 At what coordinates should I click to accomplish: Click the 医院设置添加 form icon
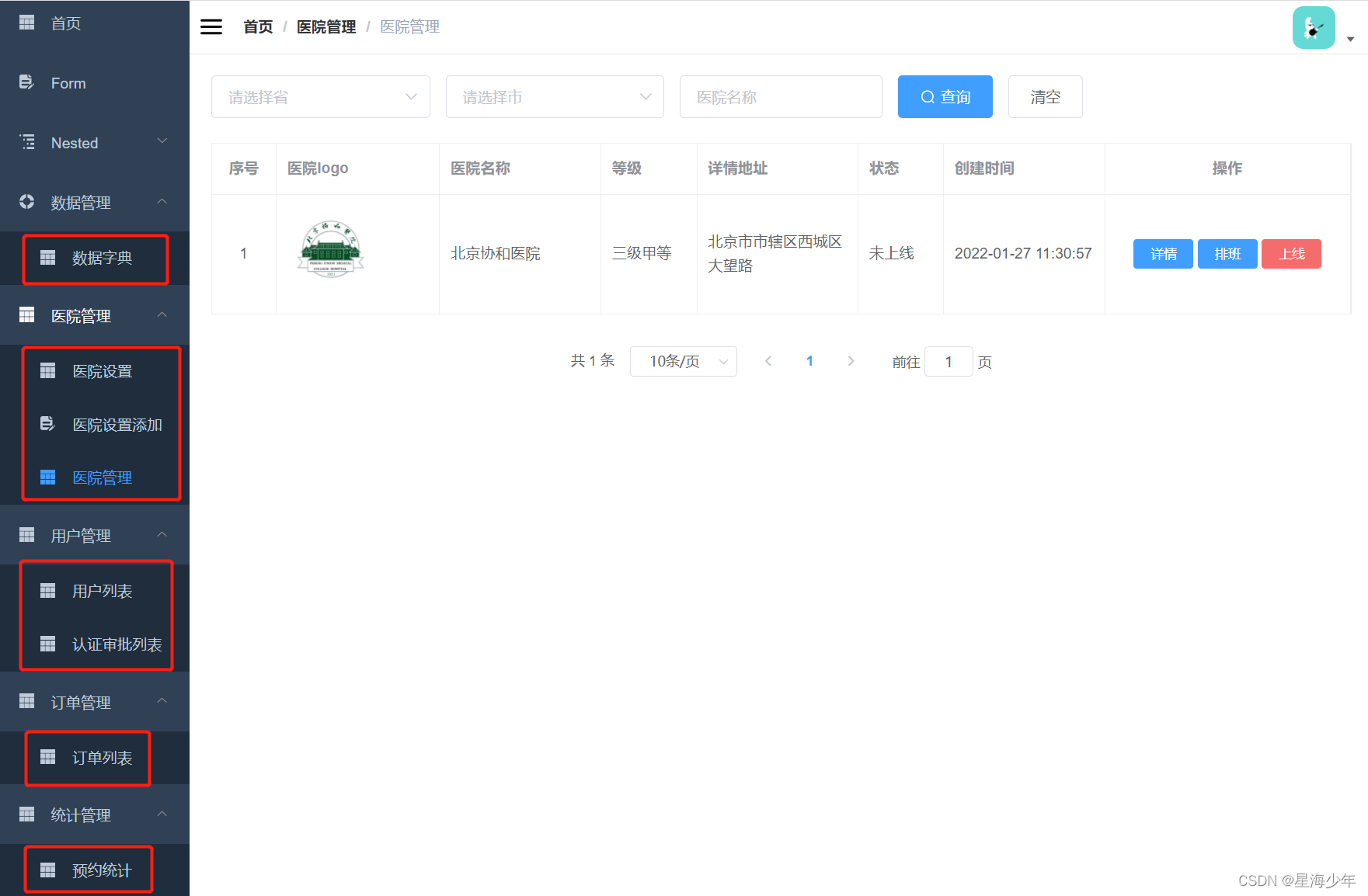point(48,424)
